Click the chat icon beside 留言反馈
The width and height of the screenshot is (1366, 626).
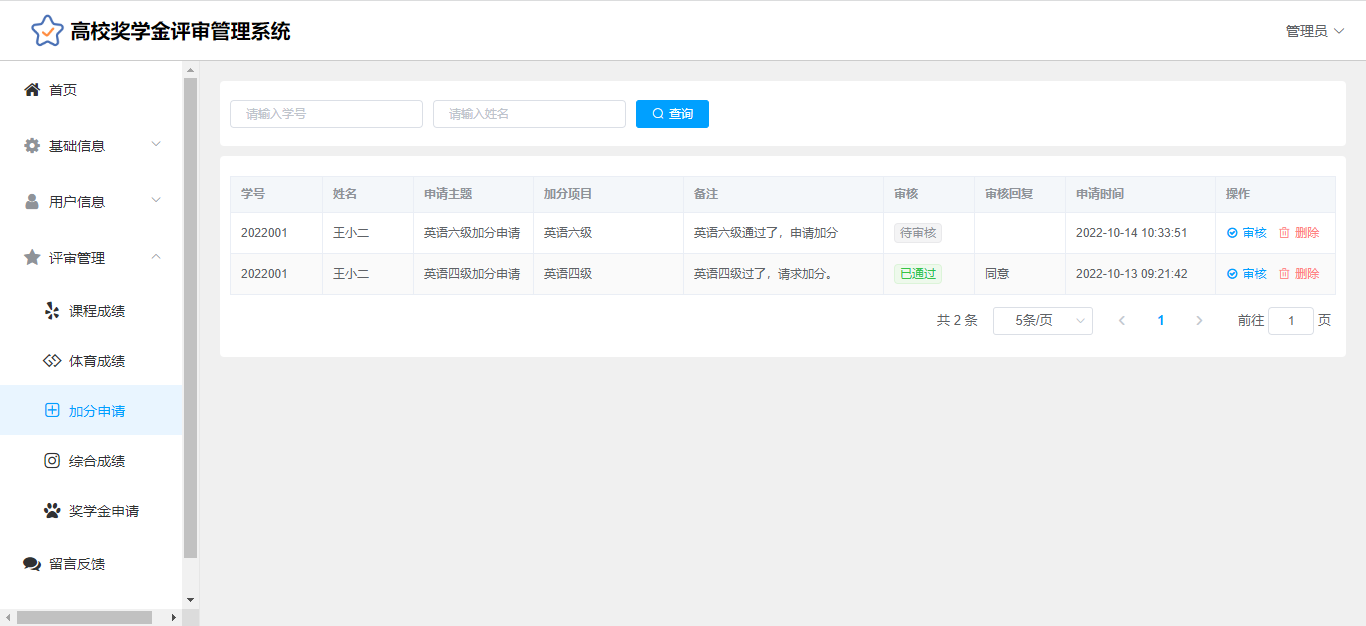[32, 564]
